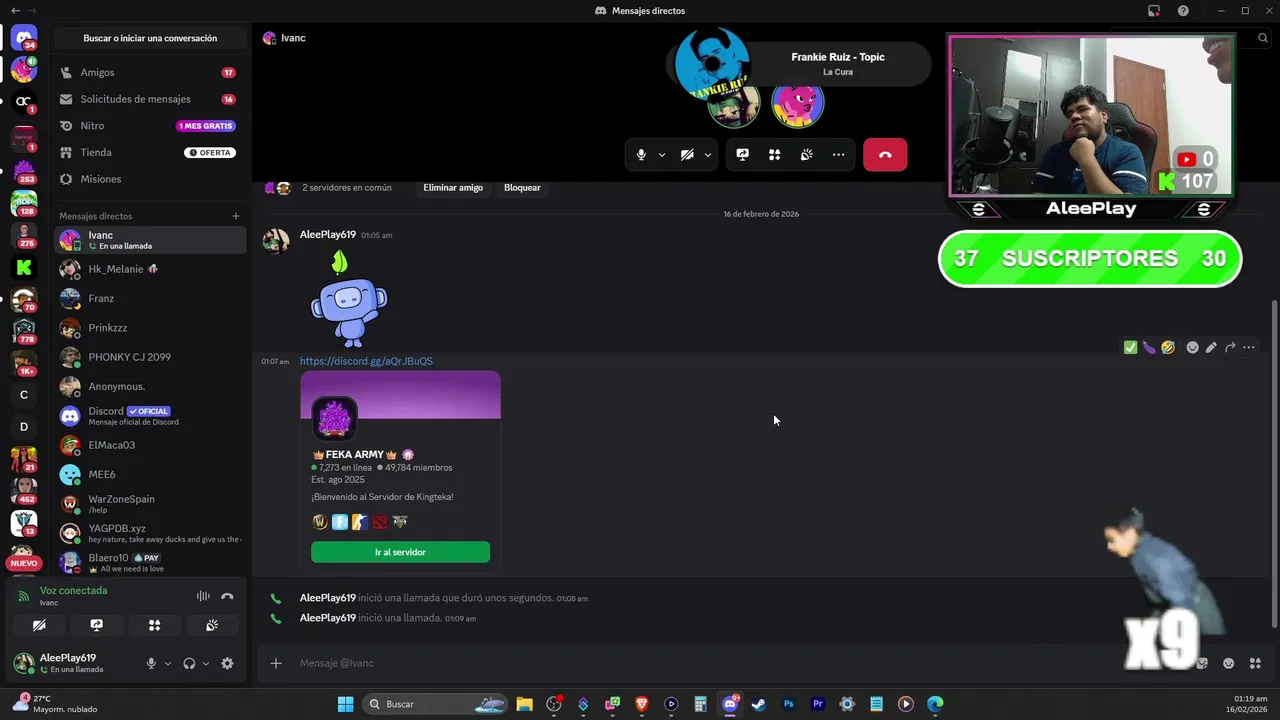Toggle camera in the voice panel
Image resolution: width=1280 pixels, height=720 pixels.
[x=39, y=625]
